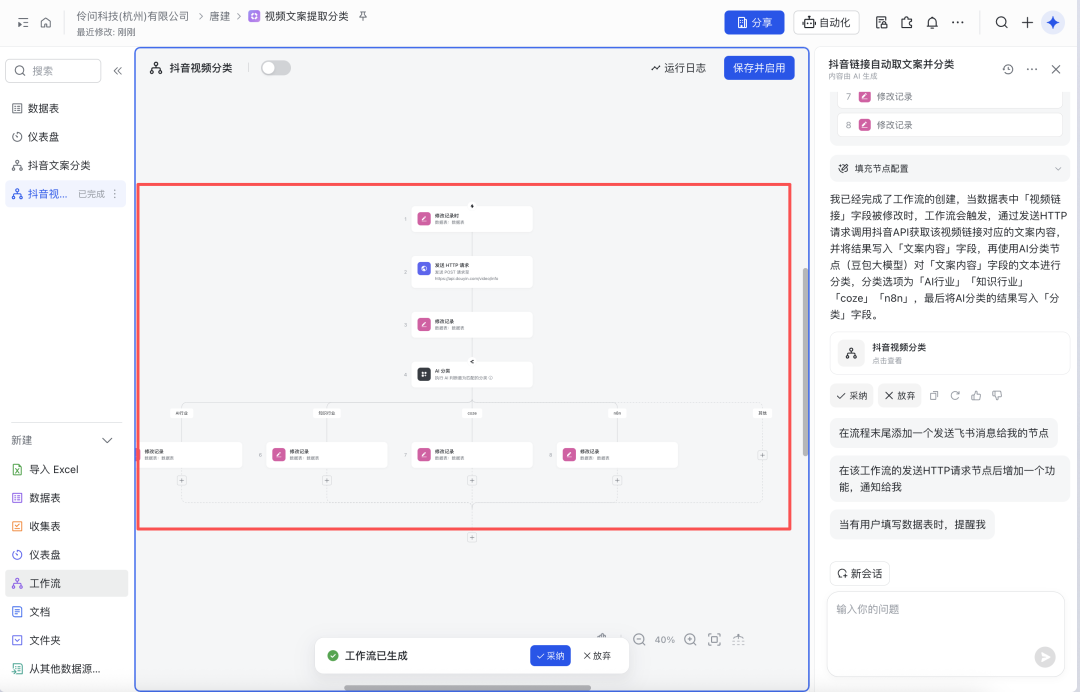
Task: Click the zoom in magnifier icon
Action: [x=690, y=639]
